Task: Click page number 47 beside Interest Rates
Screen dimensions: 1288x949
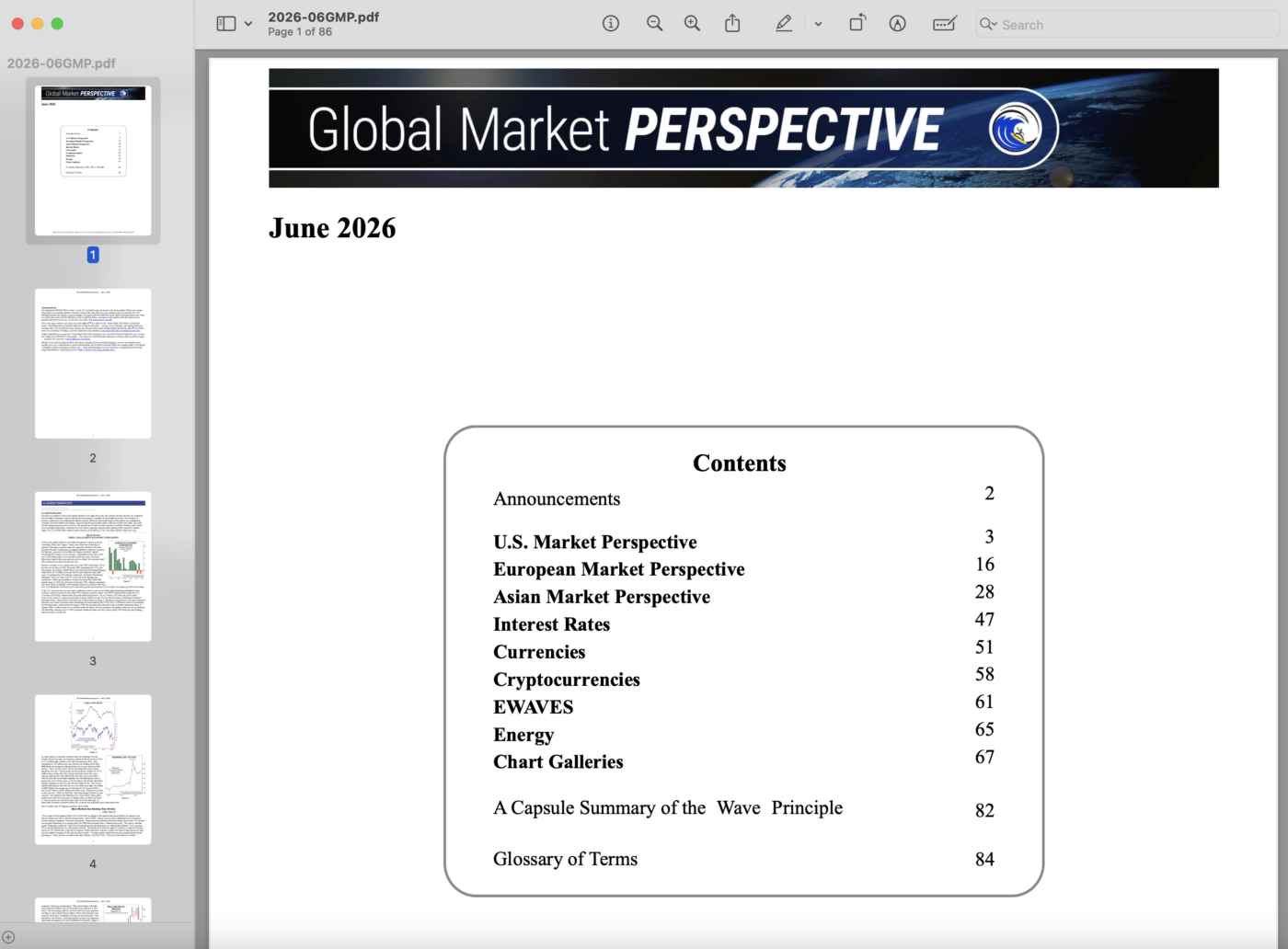Action: coord(984,620)
